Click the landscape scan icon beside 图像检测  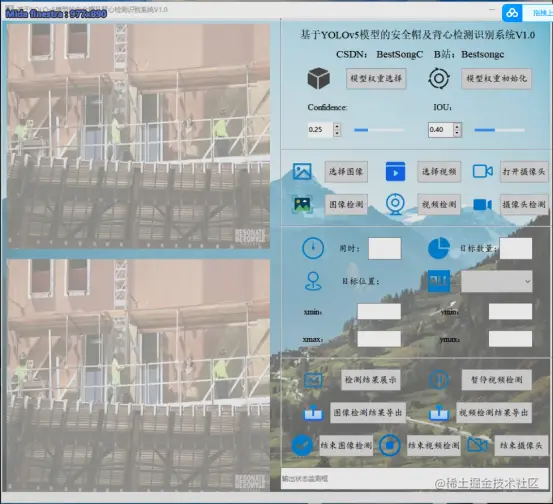click(x=302, y=204)
